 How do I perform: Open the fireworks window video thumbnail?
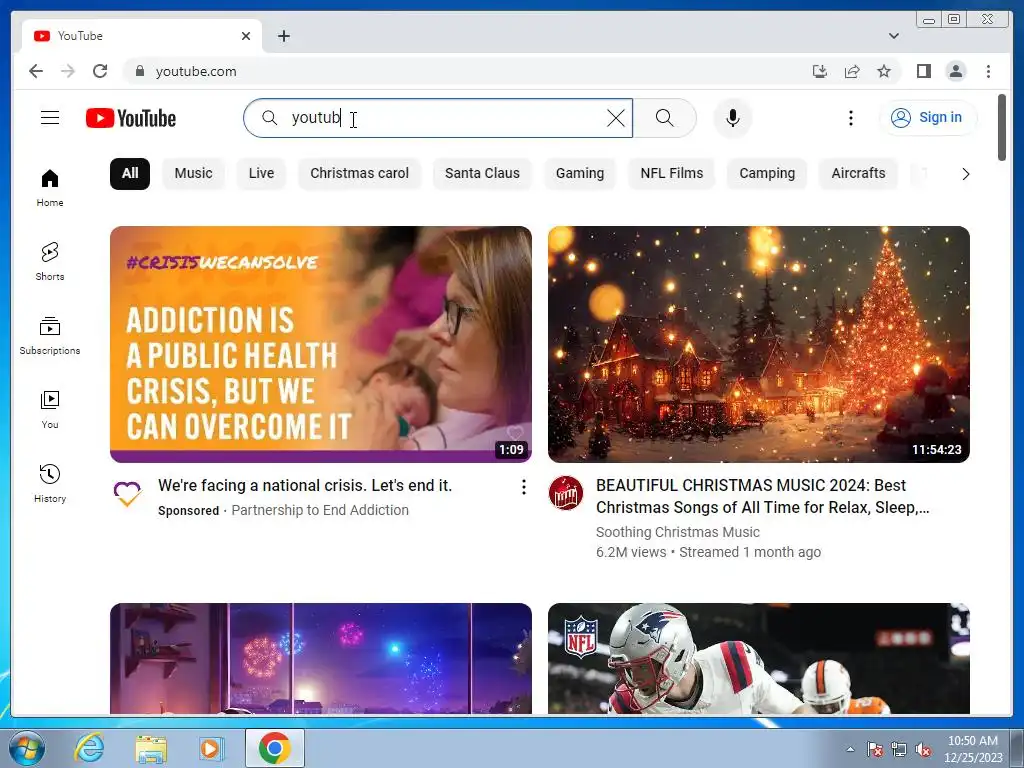coord(321,658)
